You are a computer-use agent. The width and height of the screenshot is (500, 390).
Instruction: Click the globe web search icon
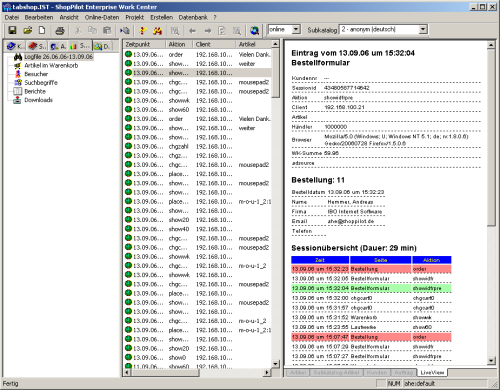click(255, 31)
